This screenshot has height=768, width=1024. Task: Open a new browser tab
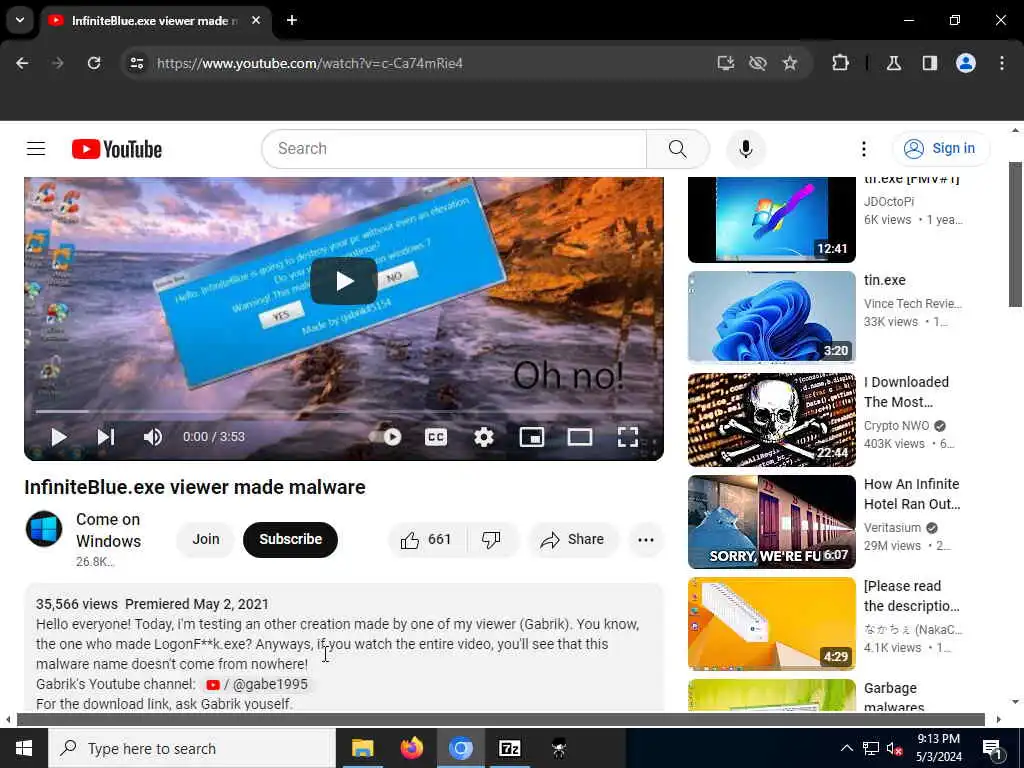pos(292,20)
